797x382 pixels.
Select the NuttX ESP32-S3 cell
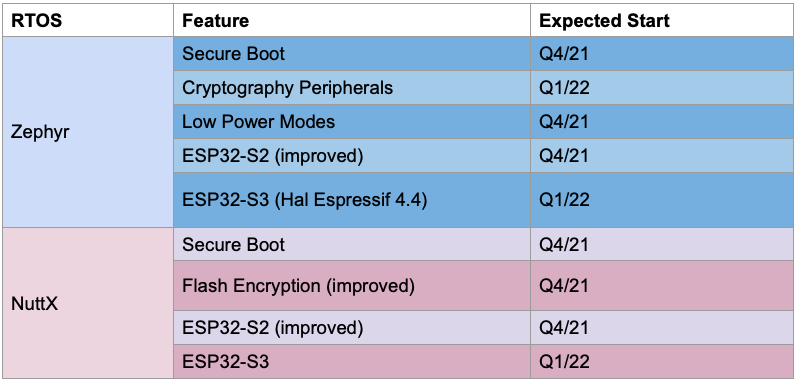[352, 361]
